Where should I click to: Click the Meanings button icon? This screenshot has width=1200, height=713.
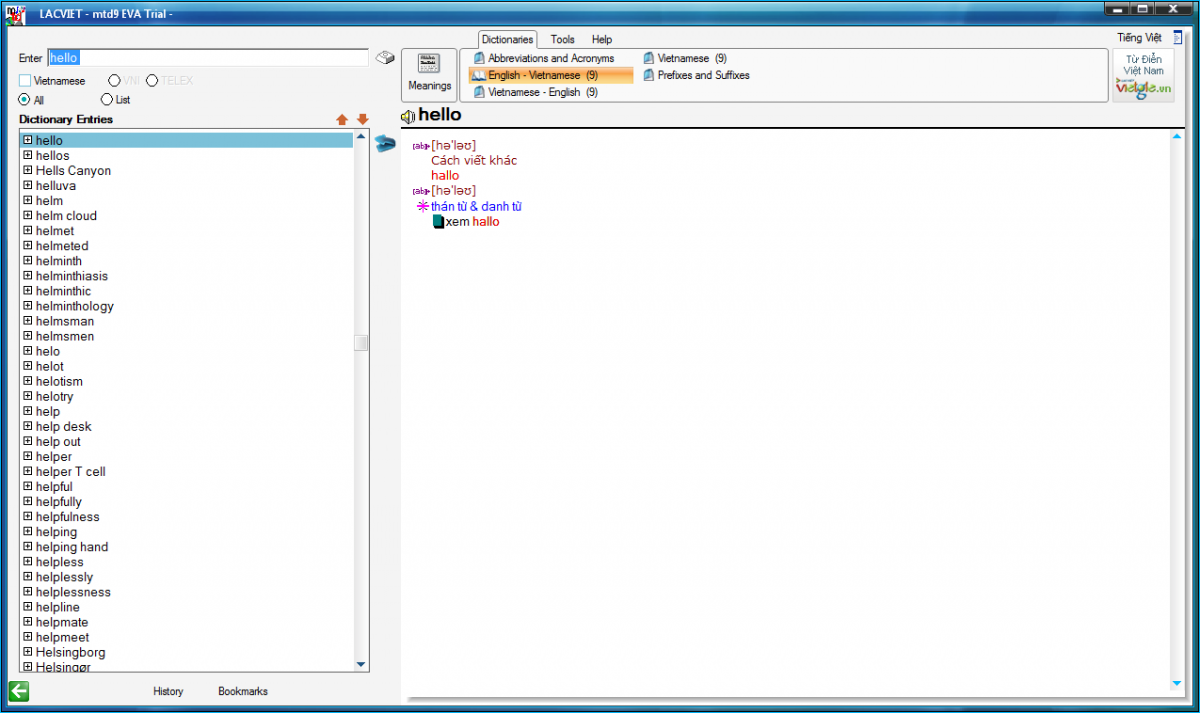429,65
